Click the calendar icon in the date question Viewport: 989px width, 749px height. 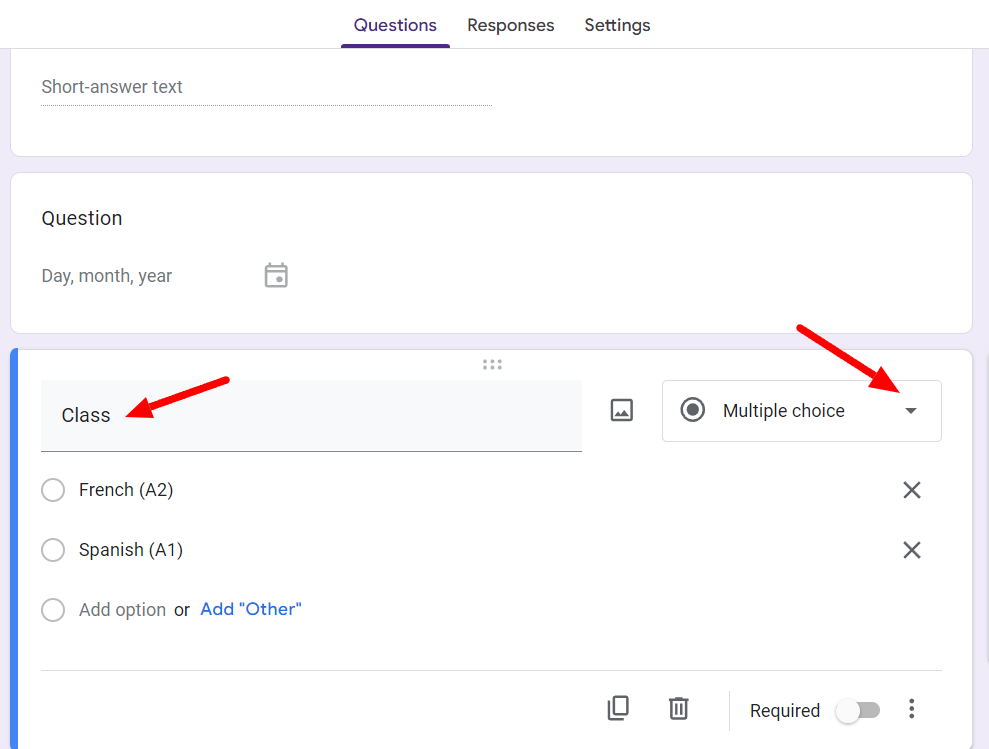click(276, 276)
